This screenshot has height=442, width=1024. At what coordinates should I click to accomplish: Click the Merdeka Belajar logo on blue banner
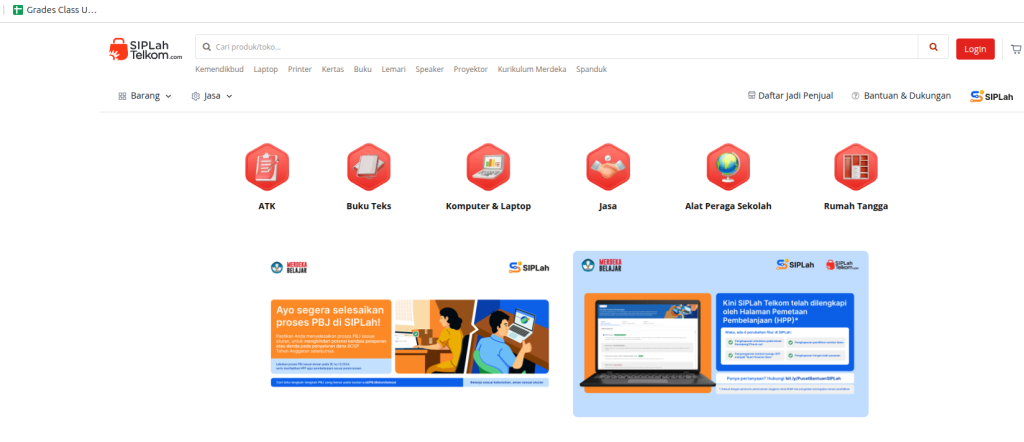pyautogui.click(x=601, y=265)
